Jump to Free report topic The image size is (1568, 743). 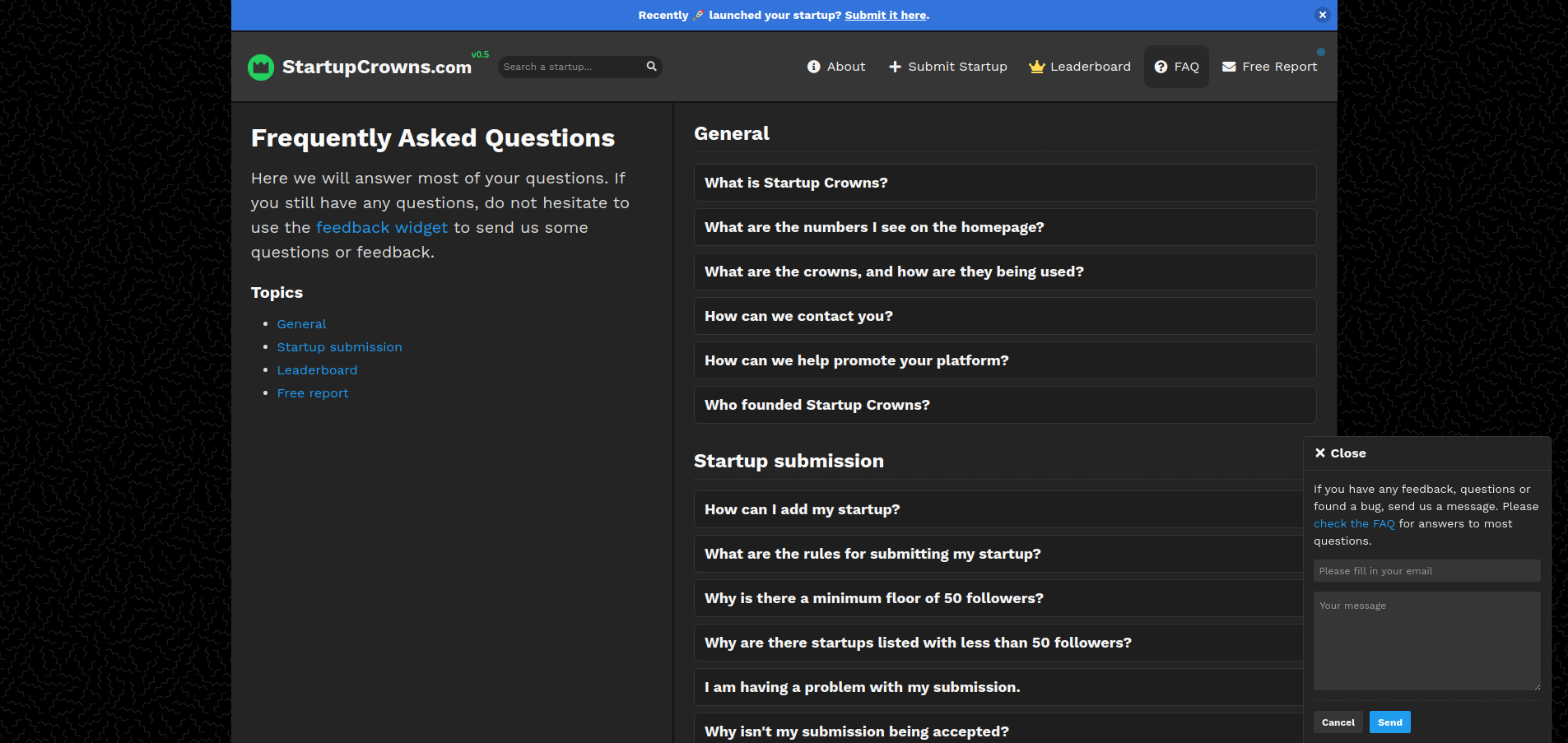pos(313,393)
